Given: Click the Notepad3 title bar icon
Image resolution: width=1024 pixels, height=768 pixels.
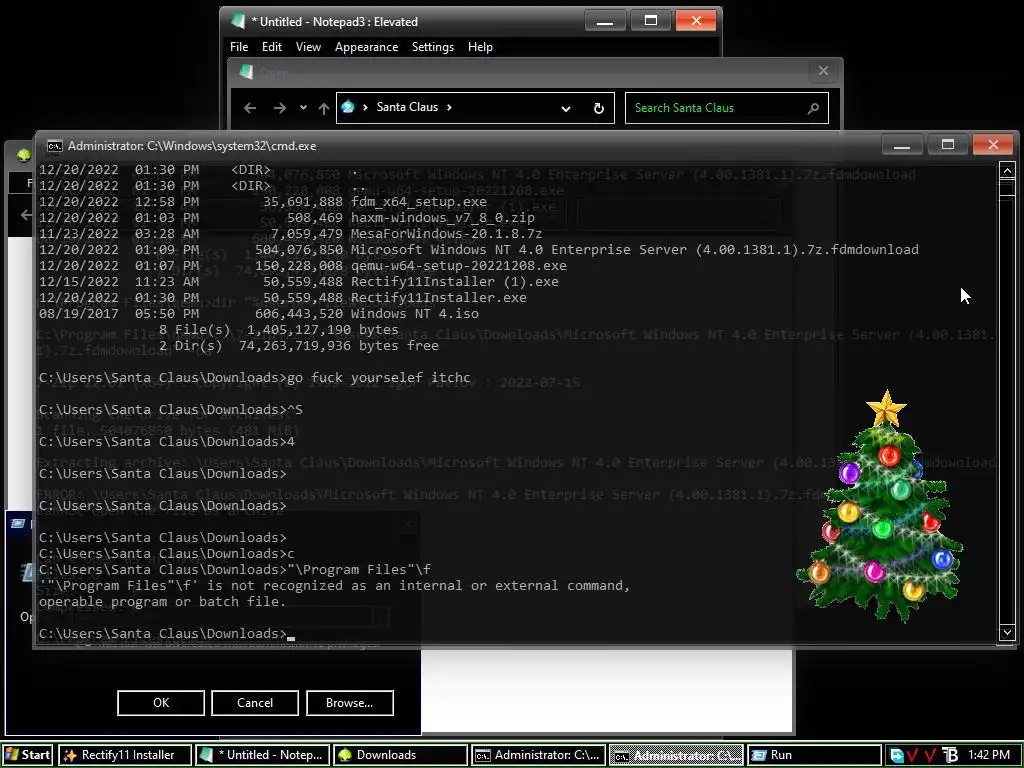Looking at the screenshot, I should [x=238, y=21].
